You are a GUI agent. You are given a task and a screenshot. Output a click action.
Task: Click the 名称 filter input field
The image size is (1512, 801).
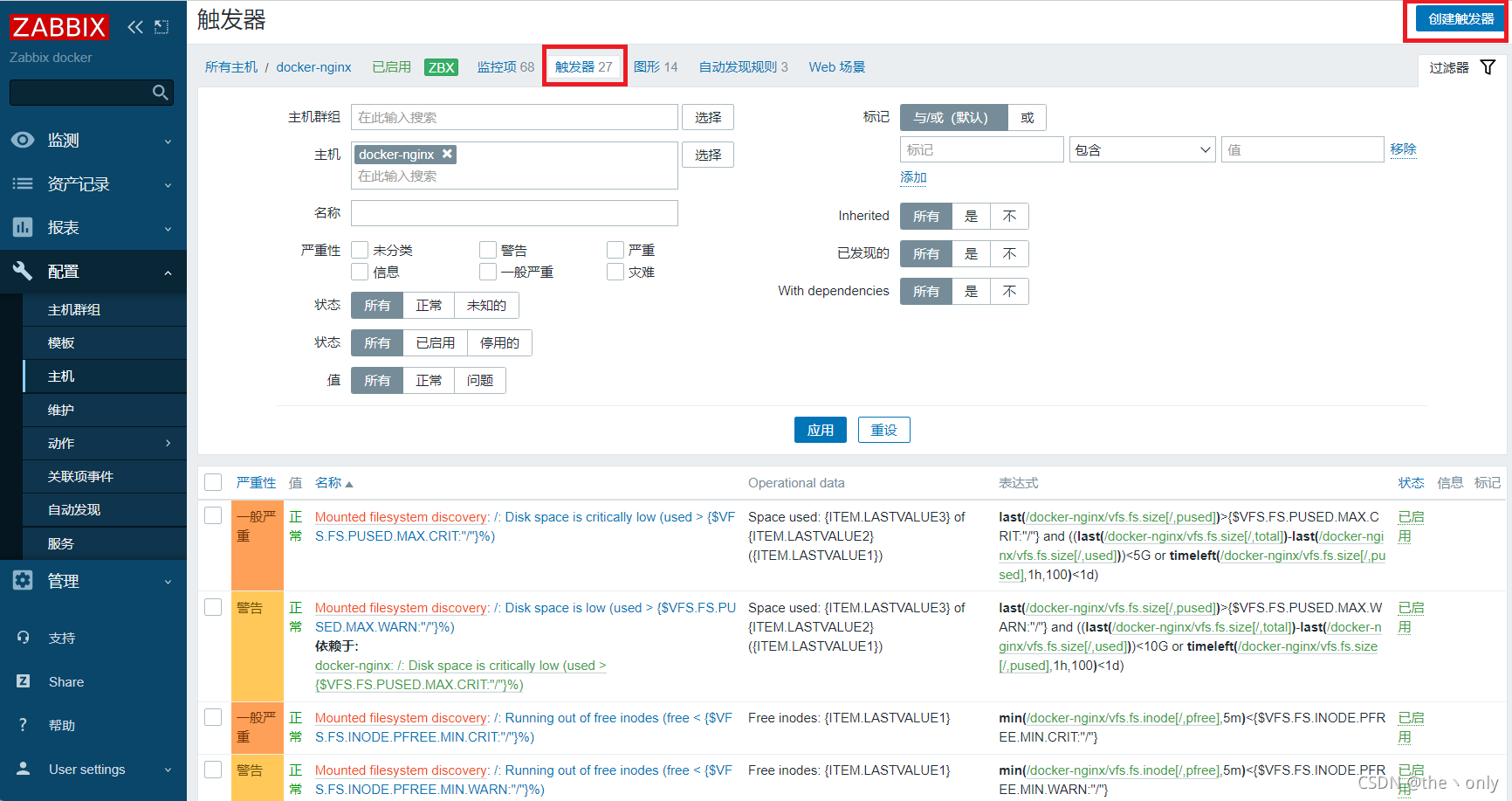[x=514, y=213]
